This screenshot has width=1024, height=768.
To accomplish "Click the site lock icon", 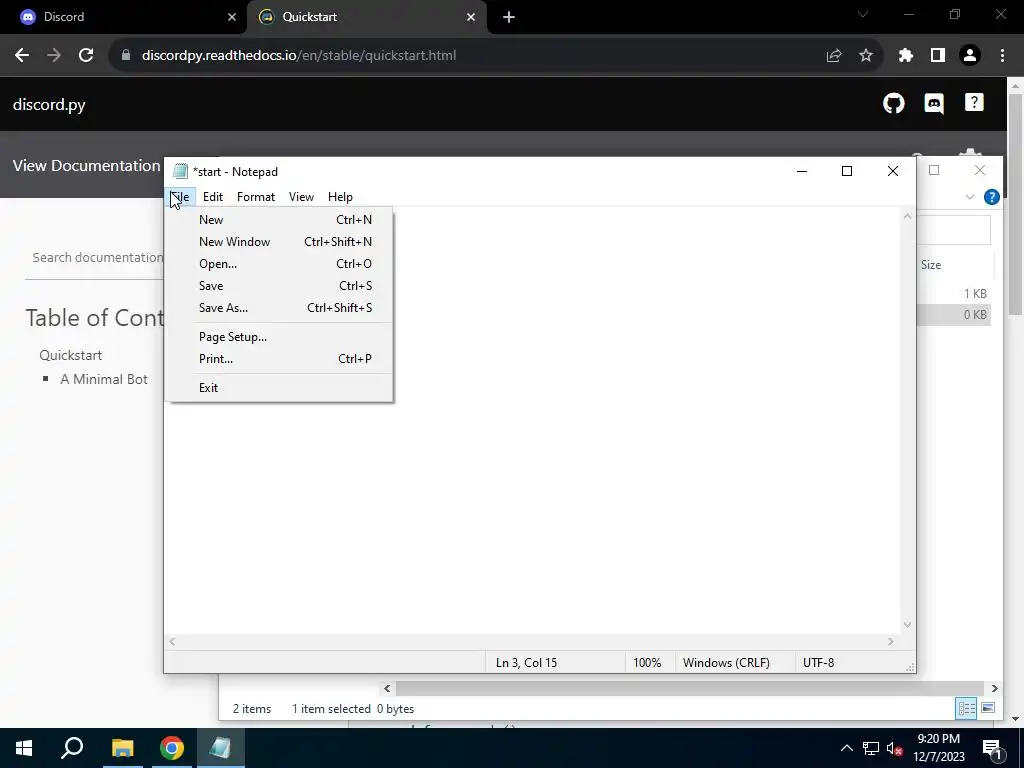I will [126, 56].
